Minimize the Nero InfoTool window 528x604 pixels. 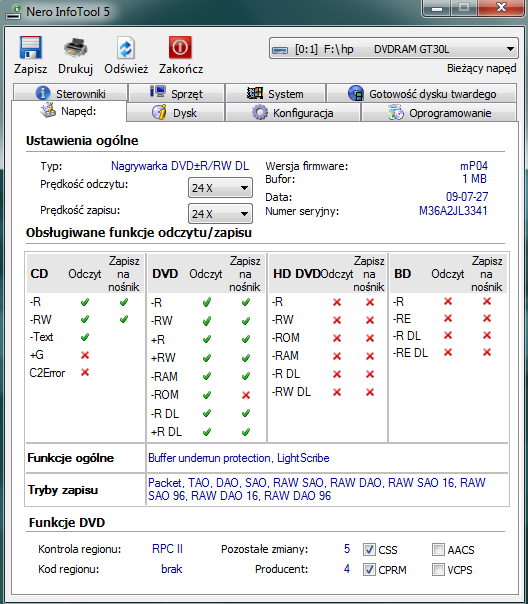click(437, 8)
